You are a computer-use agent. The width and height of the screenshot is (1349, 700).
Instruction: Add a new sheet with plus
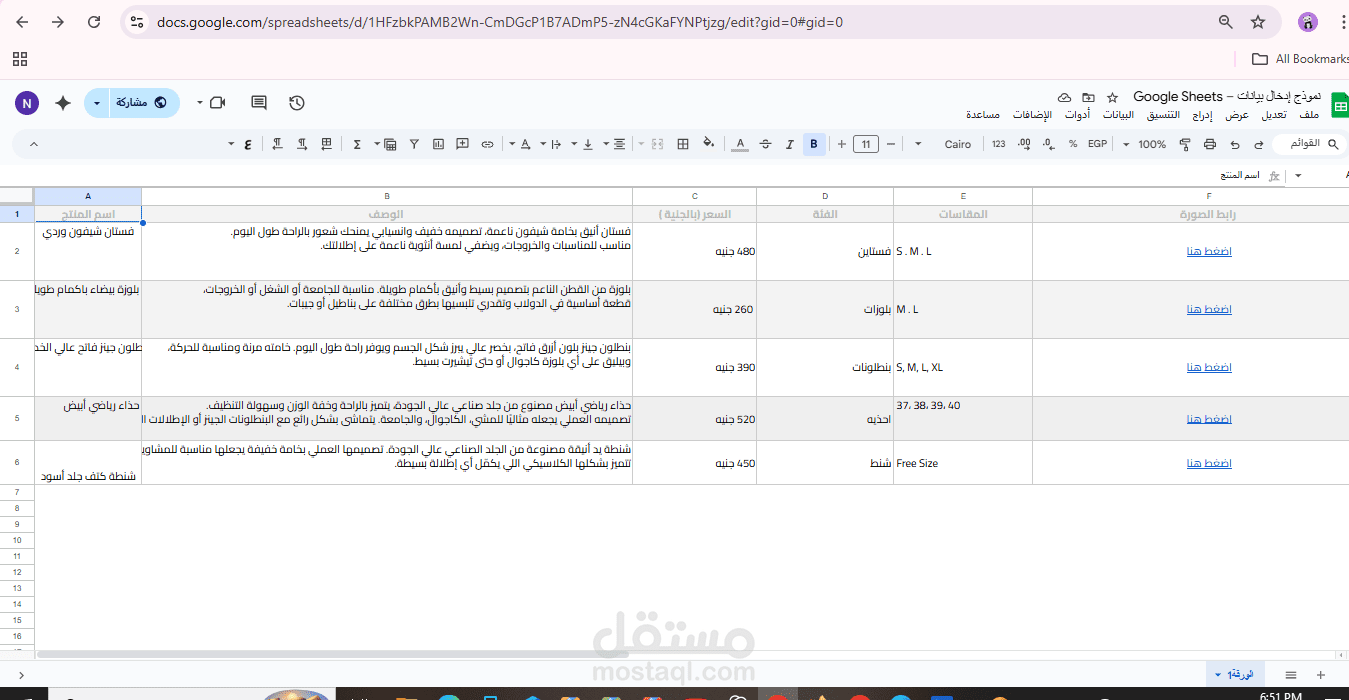click(1321, 676)
